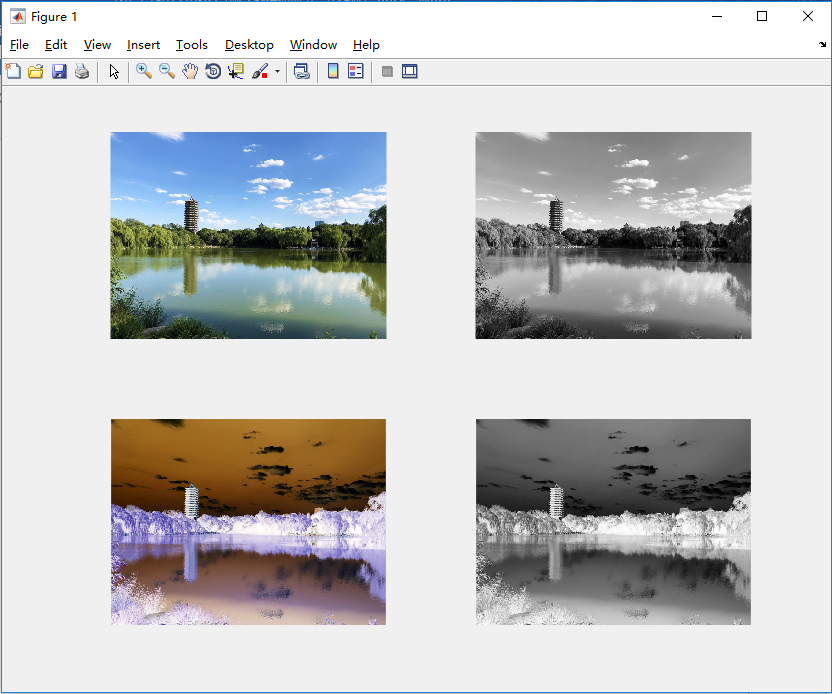Toggle the Edit Plot arrow tool
Viewport: 832px width, 694px height.
click(114, 71)
